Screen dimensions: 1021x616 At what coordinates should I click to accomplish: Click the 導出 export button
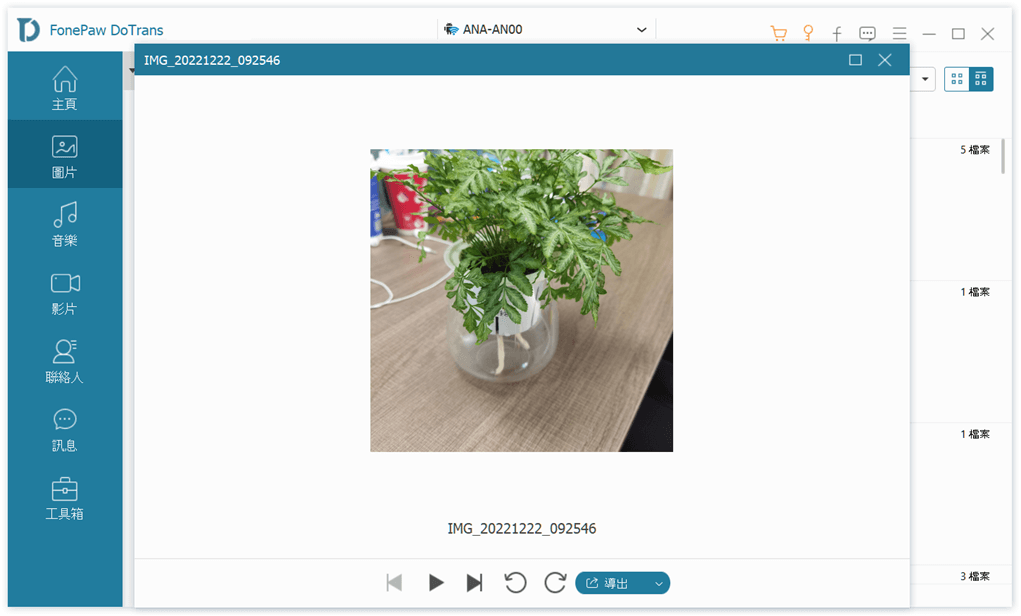pyautogui.click(x=610, y=583)
